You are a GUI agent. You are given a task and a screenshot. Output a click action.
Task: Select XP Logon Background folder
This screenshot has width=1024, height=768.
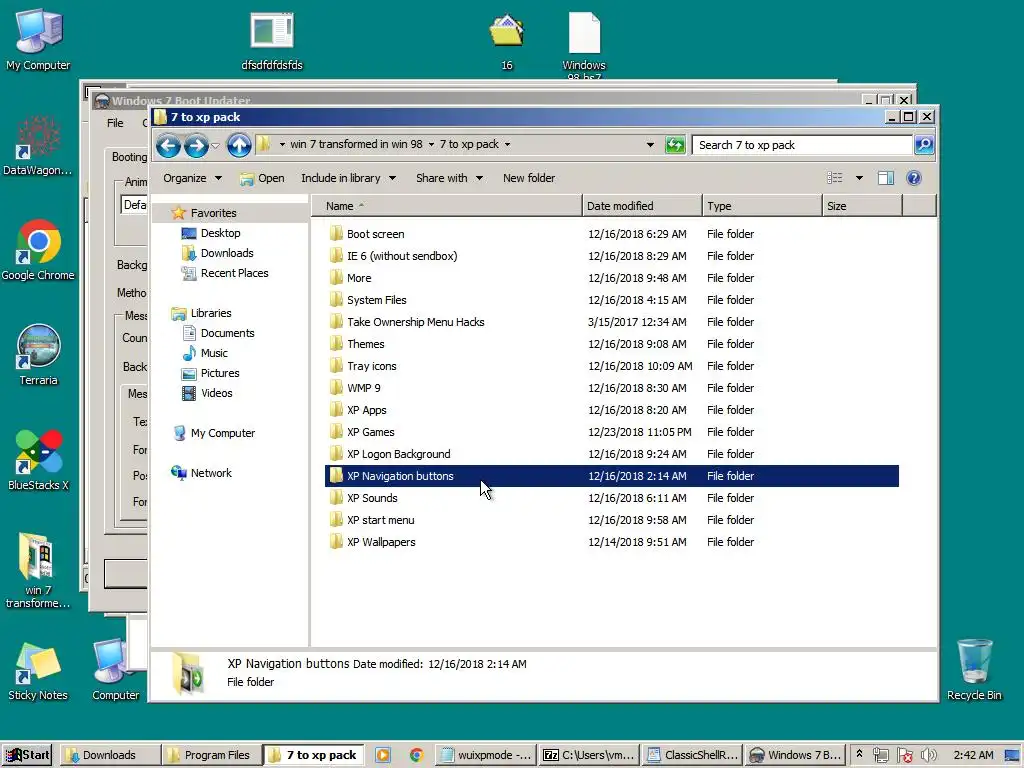[398, 455]
